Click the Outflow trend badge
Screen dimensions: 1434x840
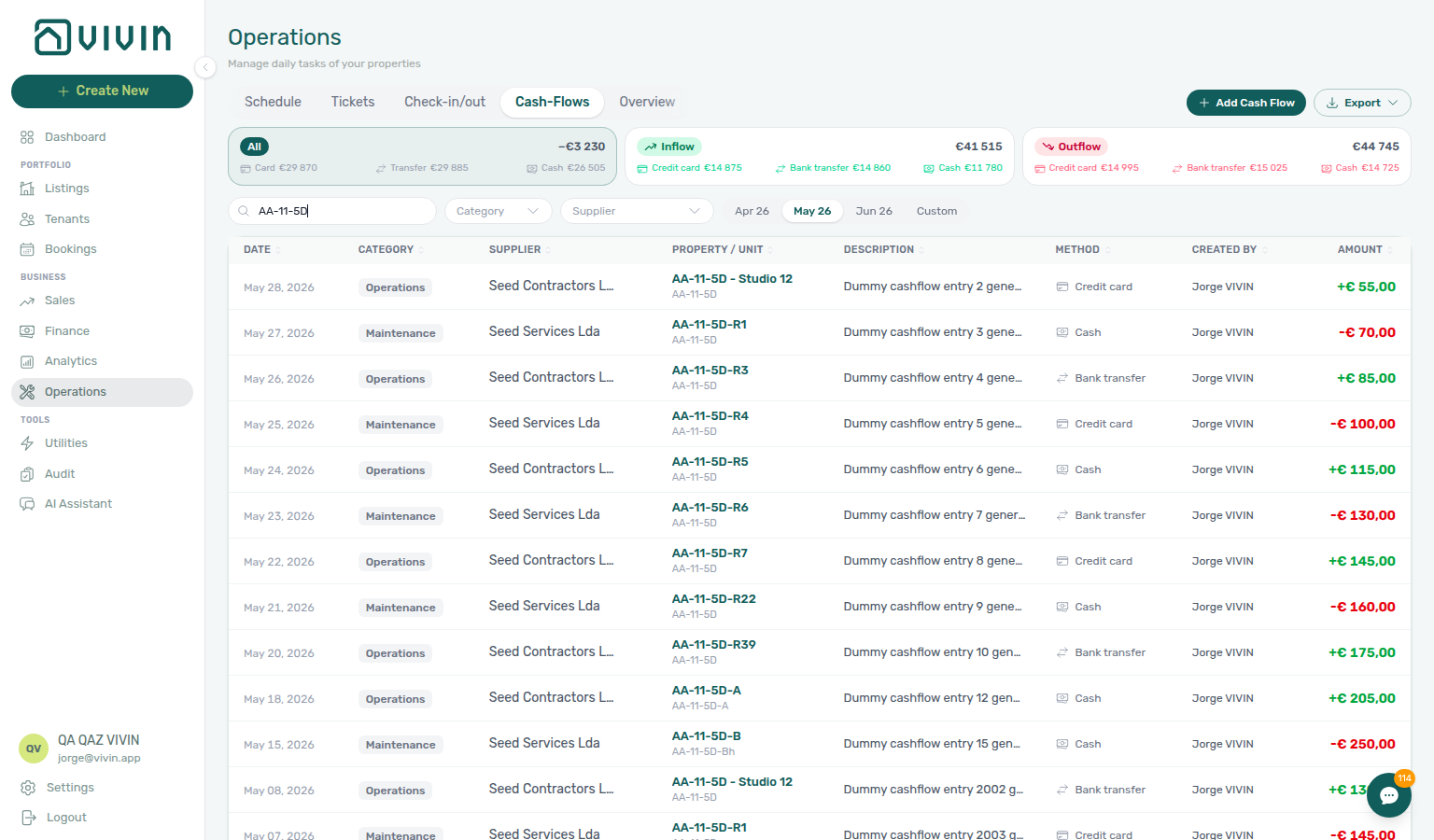tap(1071, 147)
